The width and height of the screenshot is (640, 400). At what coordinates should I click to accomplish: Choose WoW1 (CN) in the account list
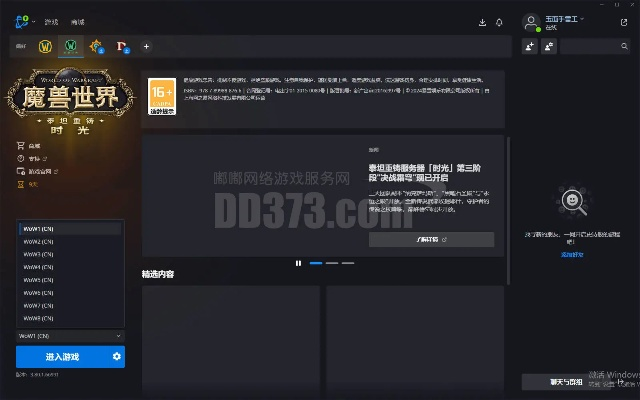pyautogui.click(x=70, y=229)
